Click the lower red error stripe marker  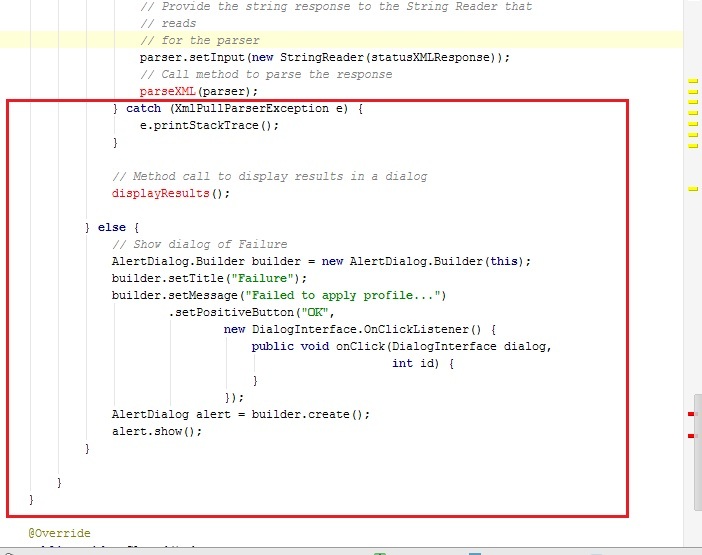[690, 436]
